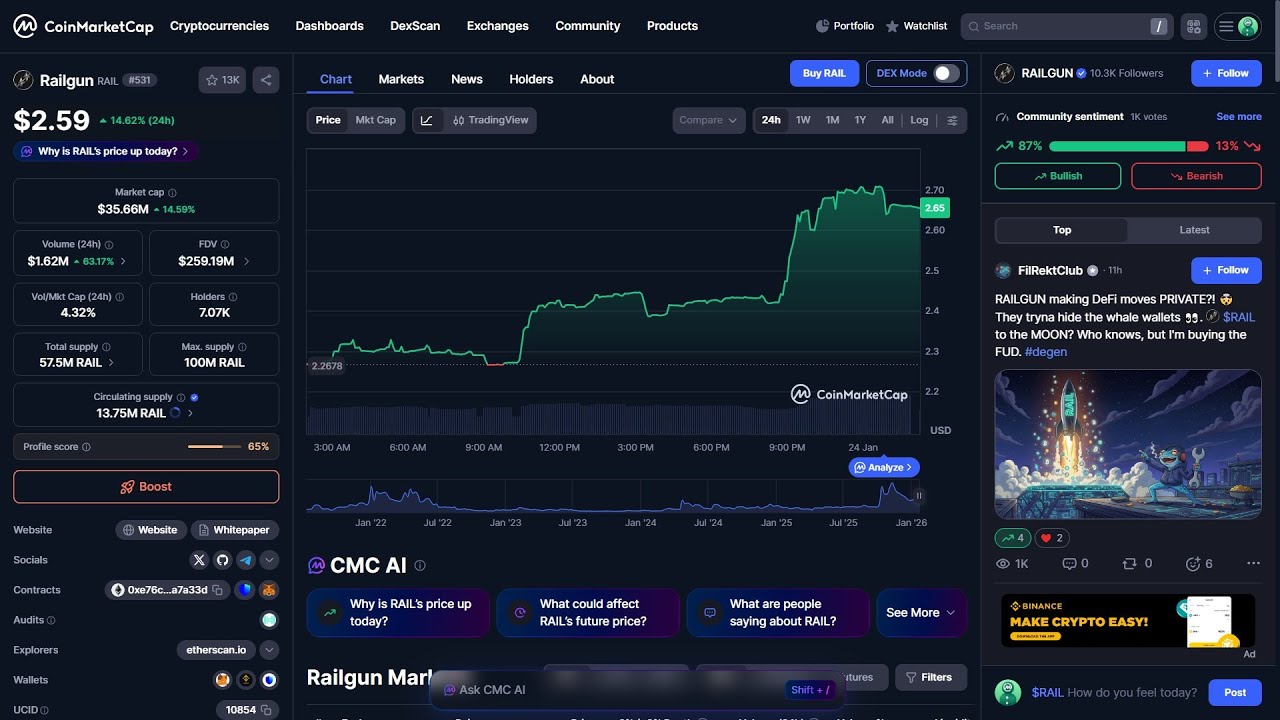1280x720 pixels.
Task: Open the CoinMarketCap home logo
Action: click(x=83, y=26)
